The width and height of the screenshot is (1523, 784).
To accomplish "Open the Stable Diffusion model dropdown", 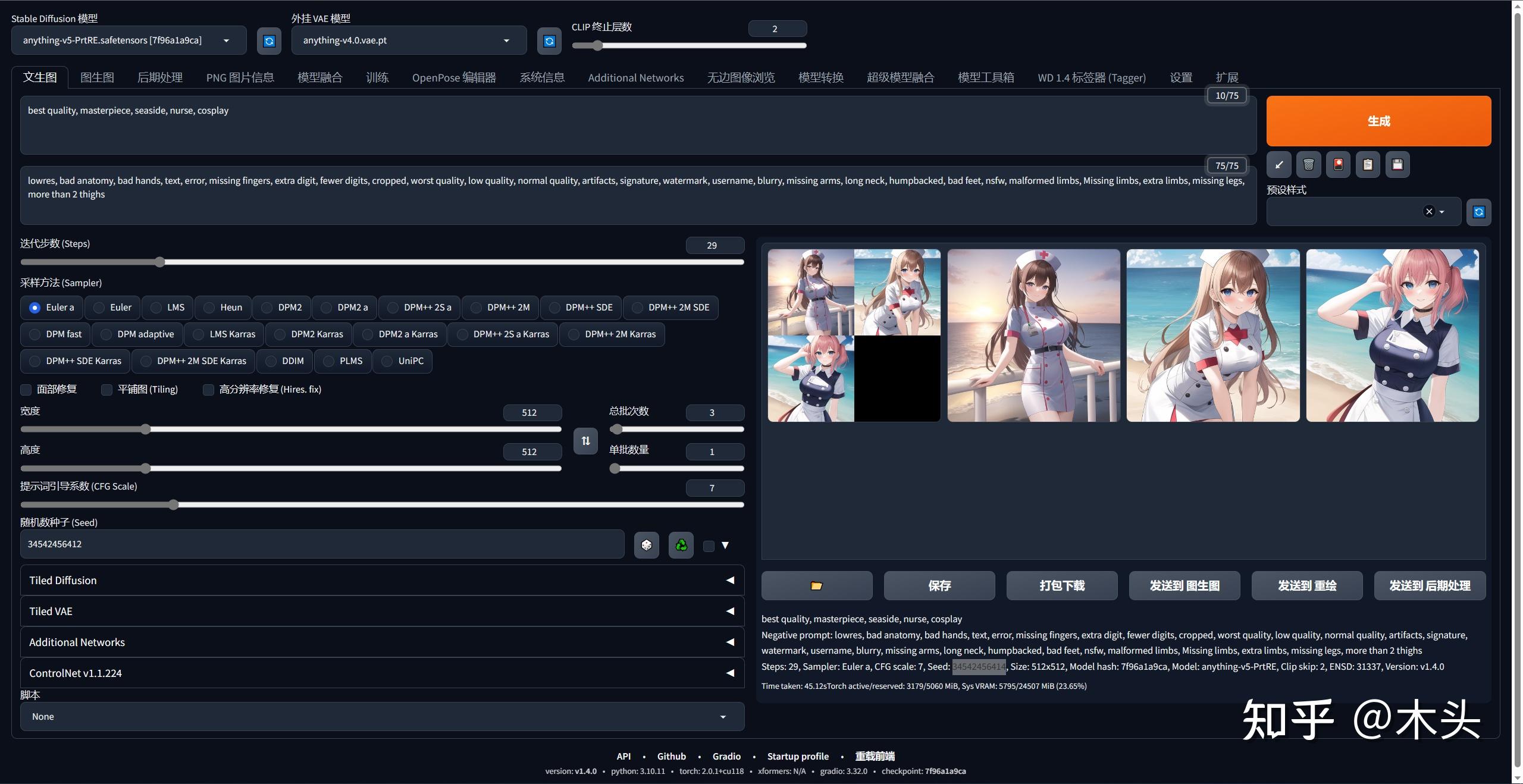I will pos(129,40).
